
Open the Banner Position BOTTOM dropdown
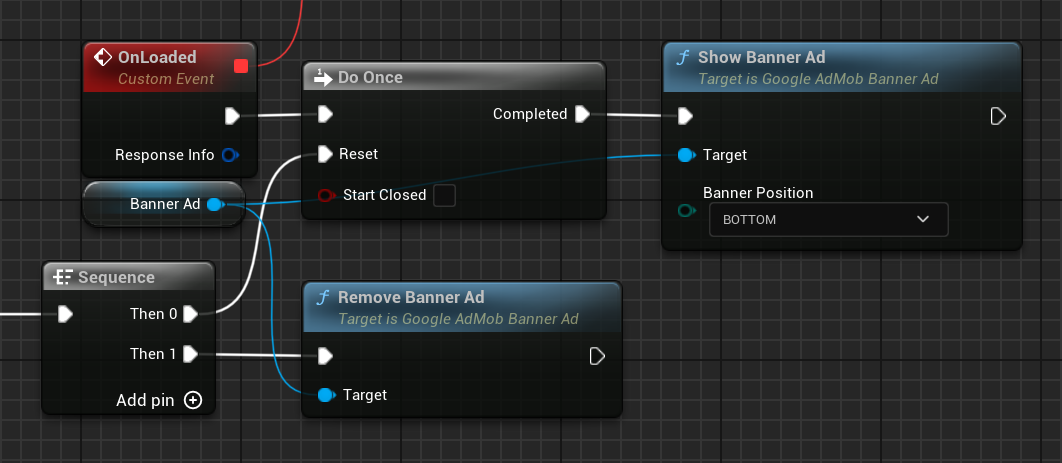[828, 219]
